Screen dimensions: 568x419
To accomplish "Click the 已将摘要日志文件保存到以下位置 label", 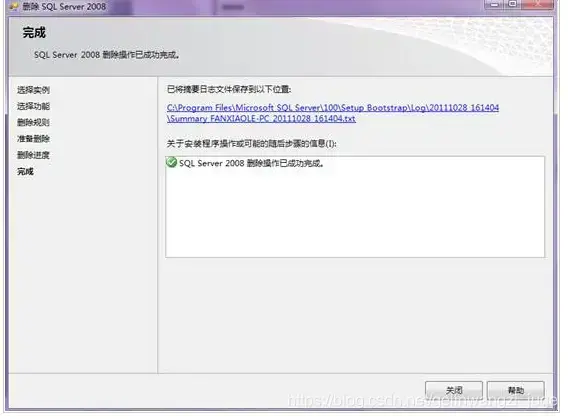I will [x=229, y=89].
